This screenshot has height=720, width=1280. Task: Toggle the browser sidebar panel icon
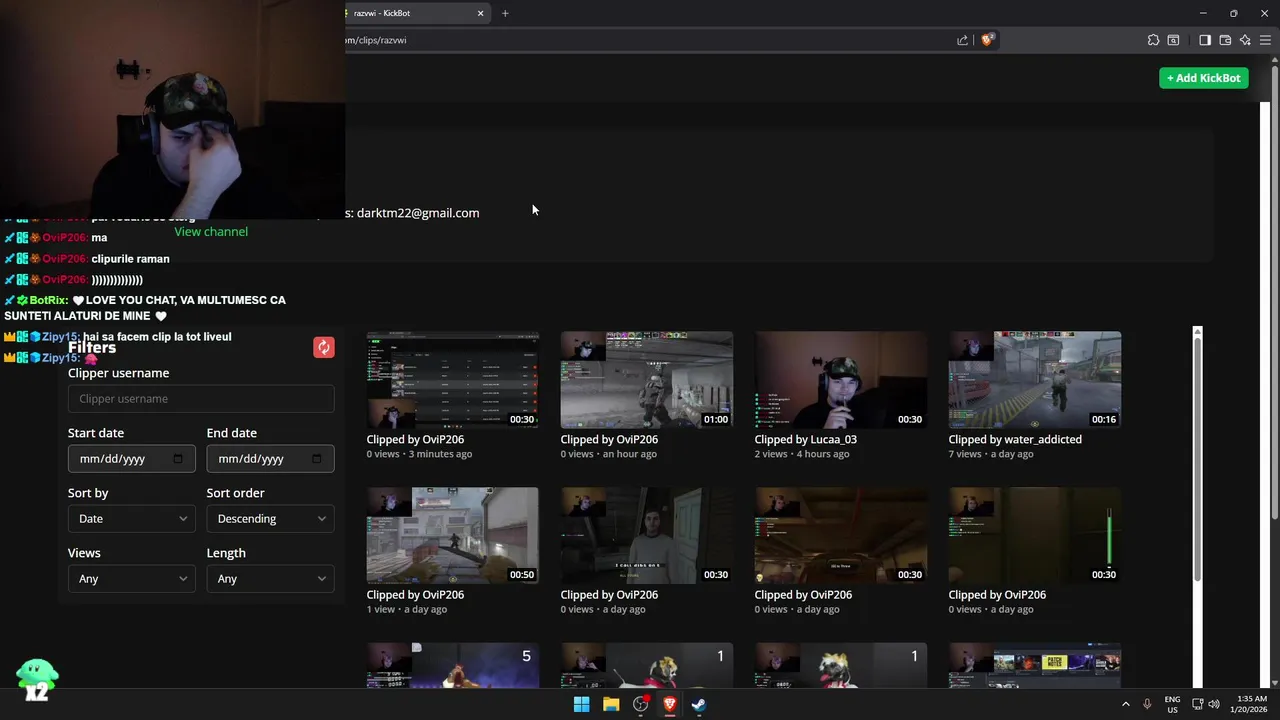(1205, 40)
